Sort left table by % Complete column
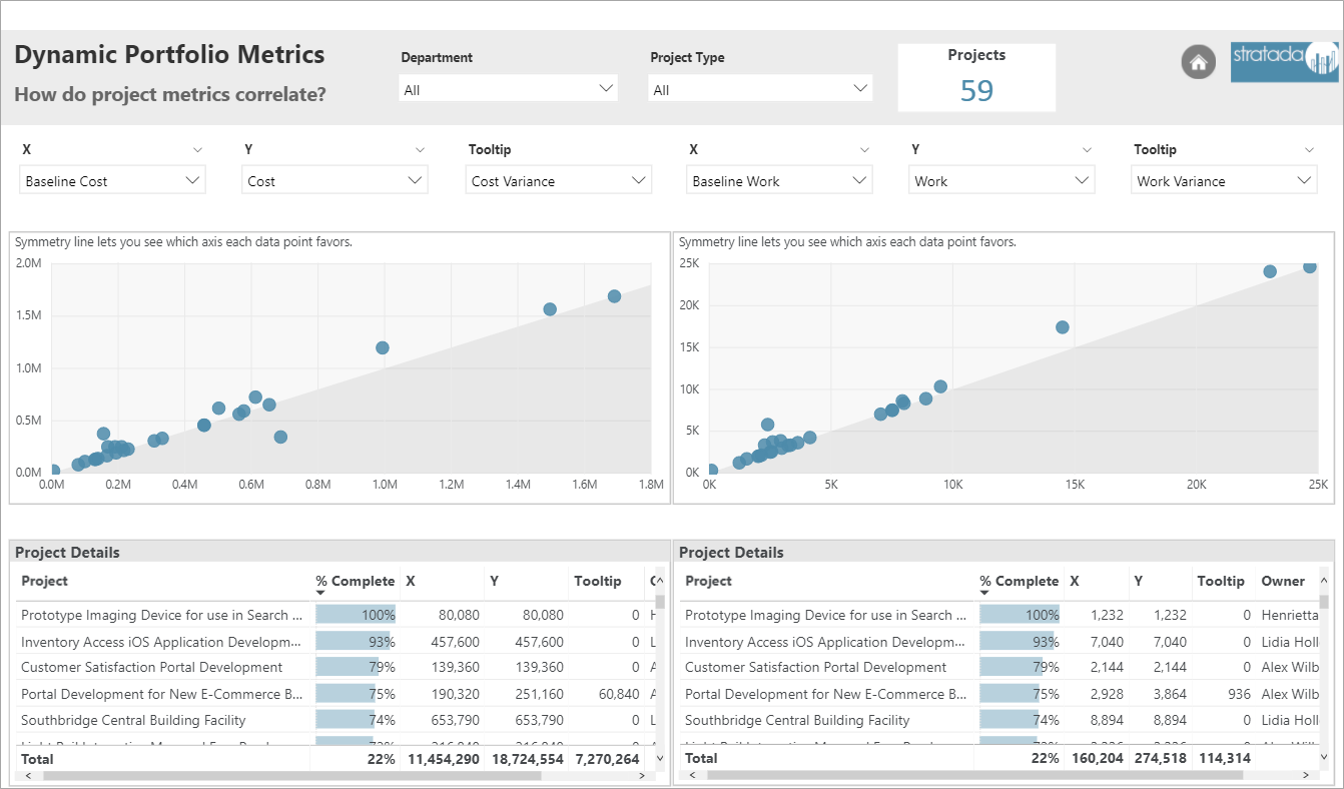Viewport: 1344px width, 789px height. [355, 581]
